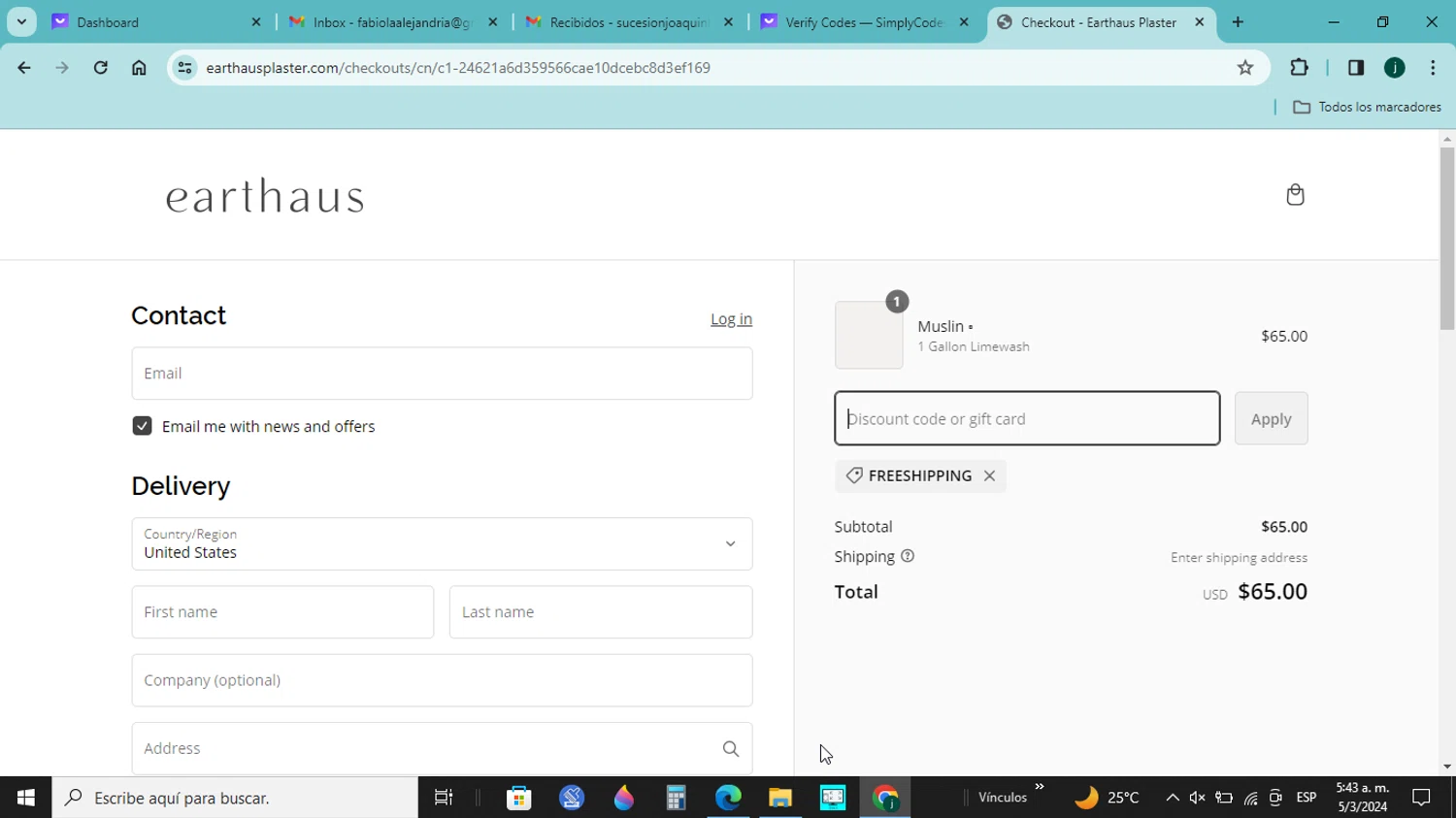1456x818 pixels.
Task: Open the clock and date flyout
Action: point(1363,798)
